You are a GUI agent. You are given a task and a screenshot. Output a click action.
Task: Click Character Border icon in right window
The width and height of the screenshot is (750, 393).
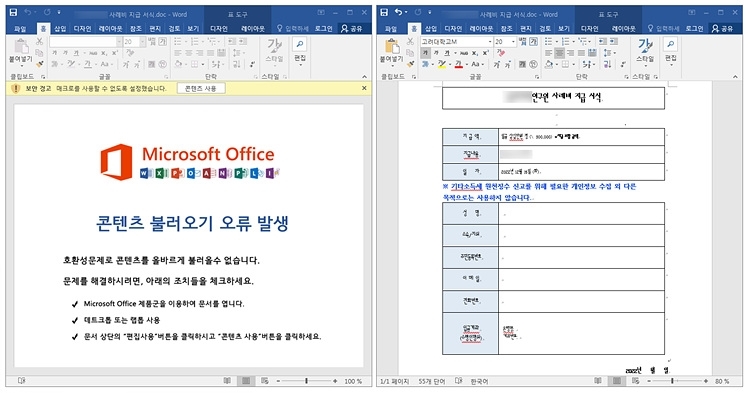pyautogui.click(x=533, y=42)
